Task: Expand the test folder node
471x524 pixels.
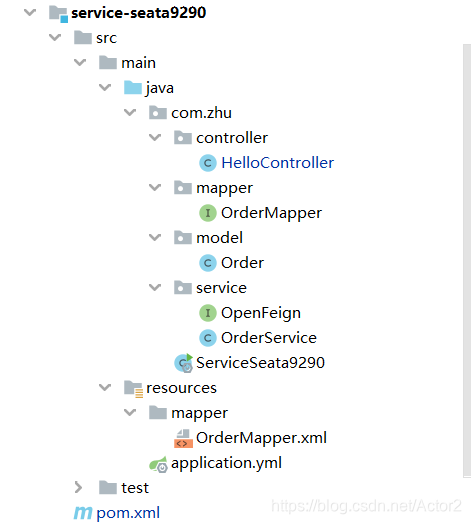Action: [79, 488]
